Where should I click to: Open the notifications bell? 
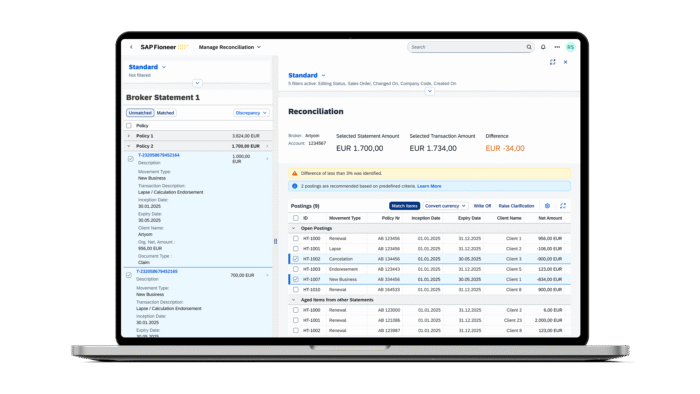(x=543, y=47)
